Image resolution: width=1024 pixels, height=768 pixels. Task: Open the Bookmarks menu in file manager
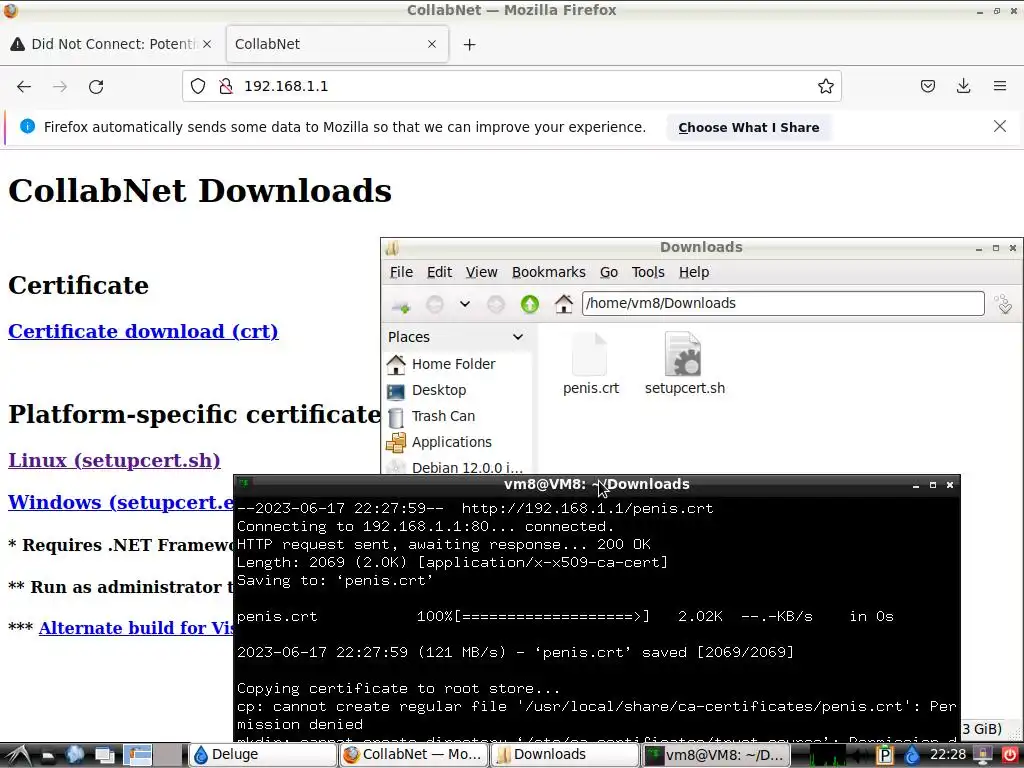coord(549,272)
